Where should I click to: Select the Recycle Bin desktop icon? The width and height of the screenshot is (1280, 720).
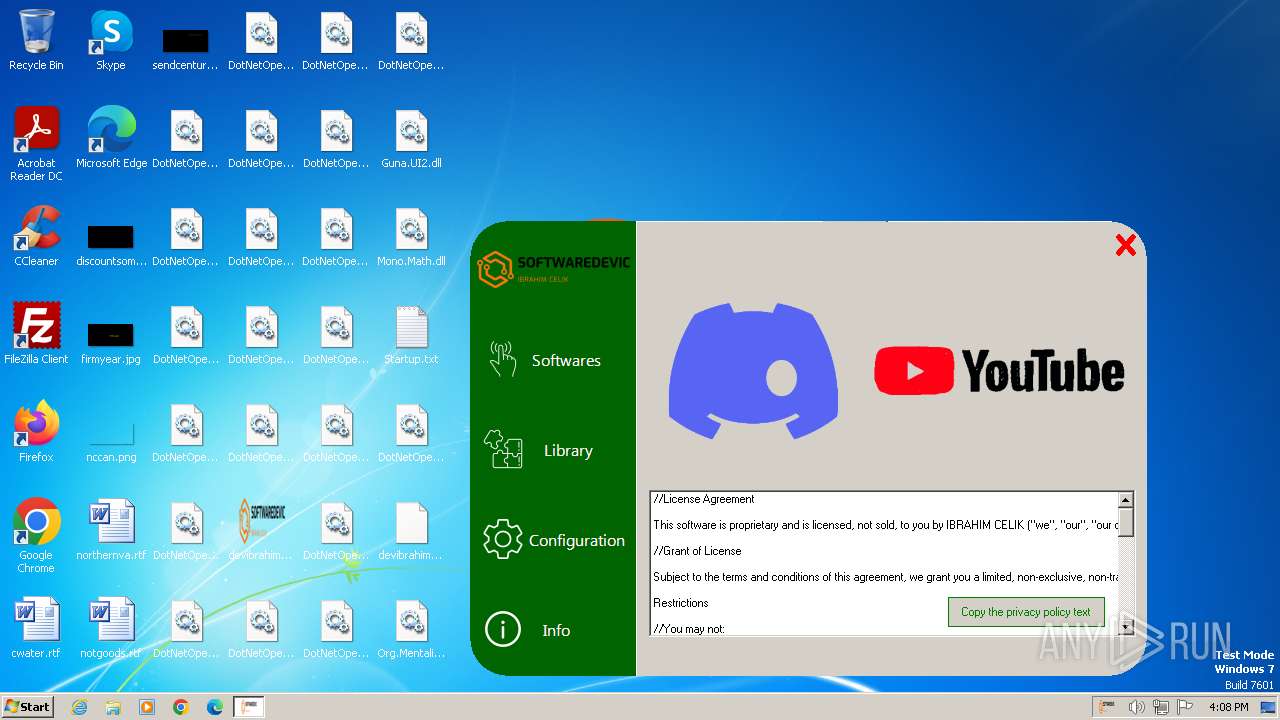(36, 41)
